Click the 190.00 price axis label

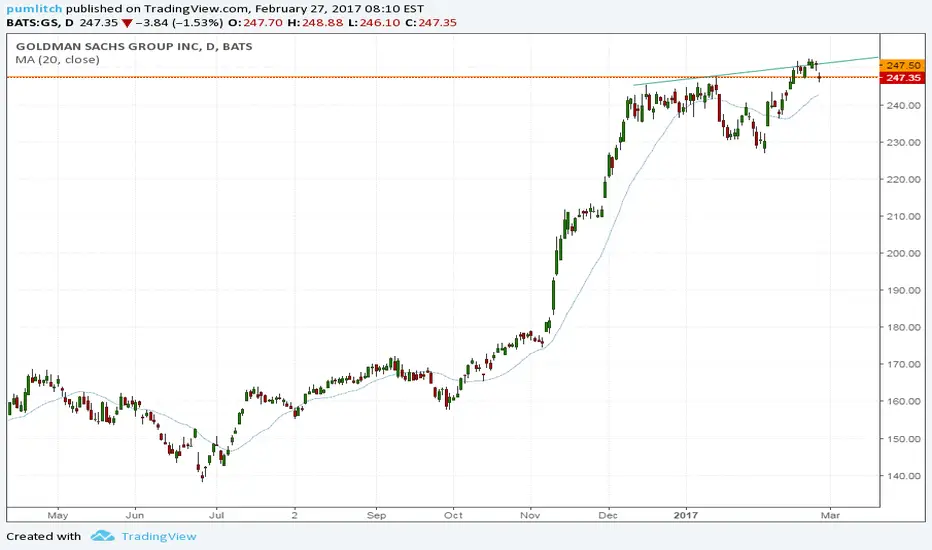(902, 290)
